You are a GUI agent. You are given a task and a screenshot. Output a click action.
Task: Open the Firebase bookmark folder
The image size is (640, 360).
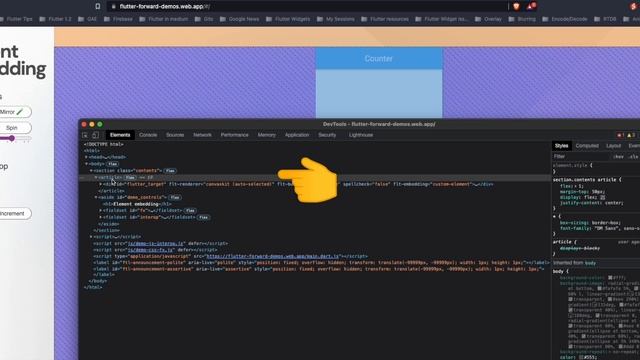click(118, 19)
